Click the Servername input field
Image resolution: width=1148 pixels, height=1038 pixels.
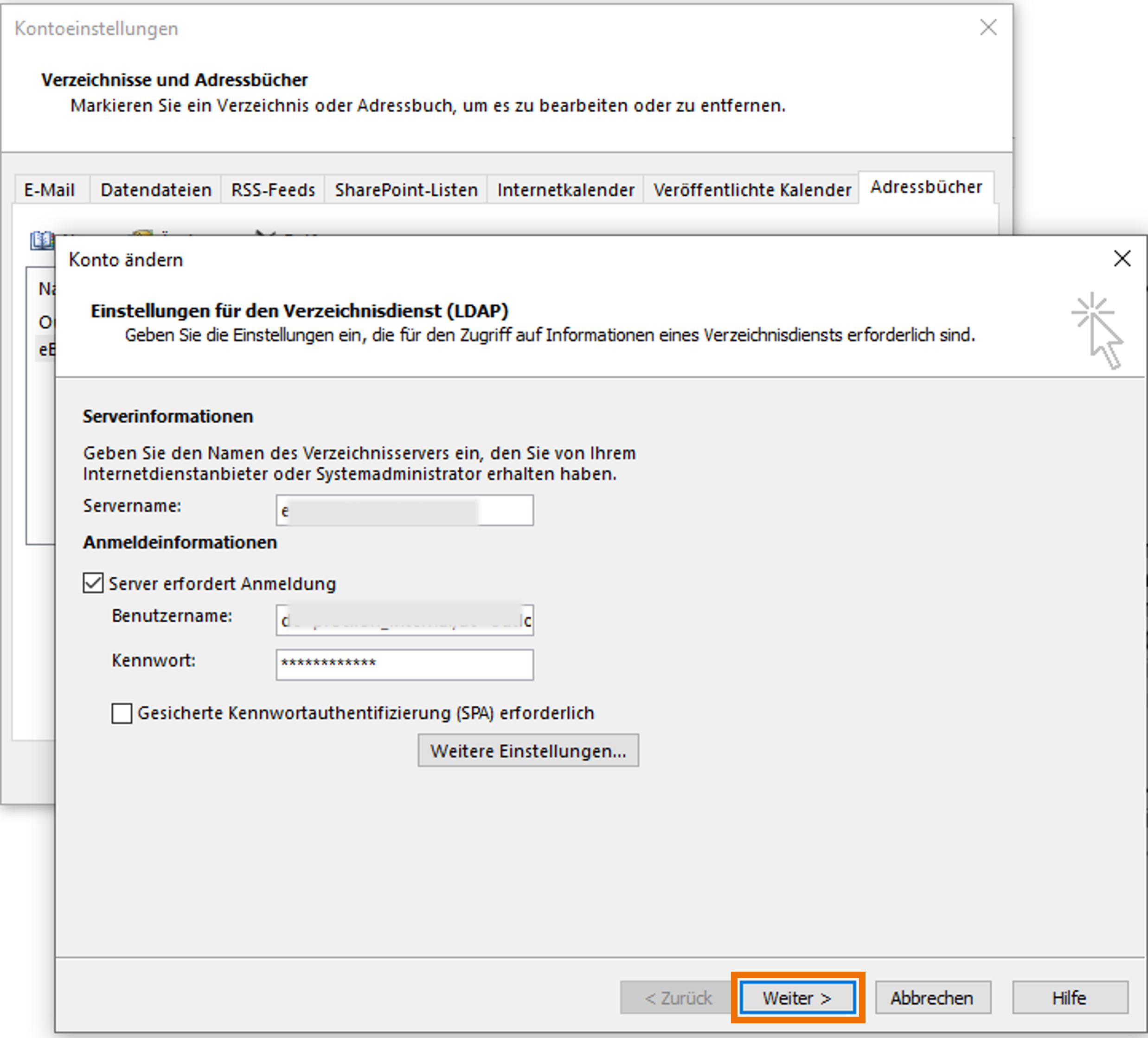click(x=404, y=510)
